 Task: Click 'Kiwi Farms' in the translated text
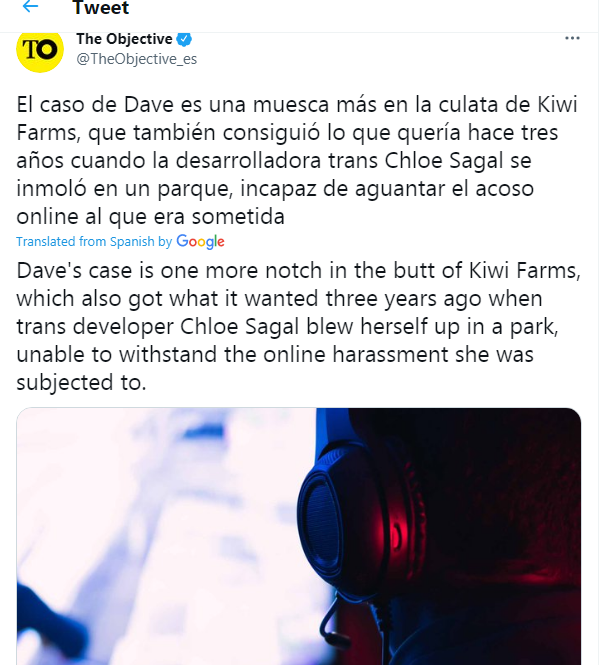tap(523, 271)
